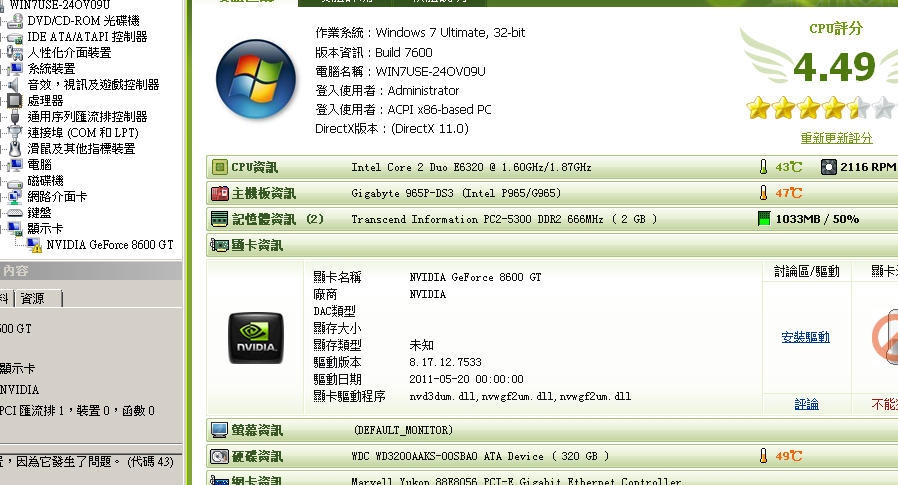This screenshot has width=898, height=485.
Task: Click the motherboard temperature 47℃
Action: [x=789, y=193]
